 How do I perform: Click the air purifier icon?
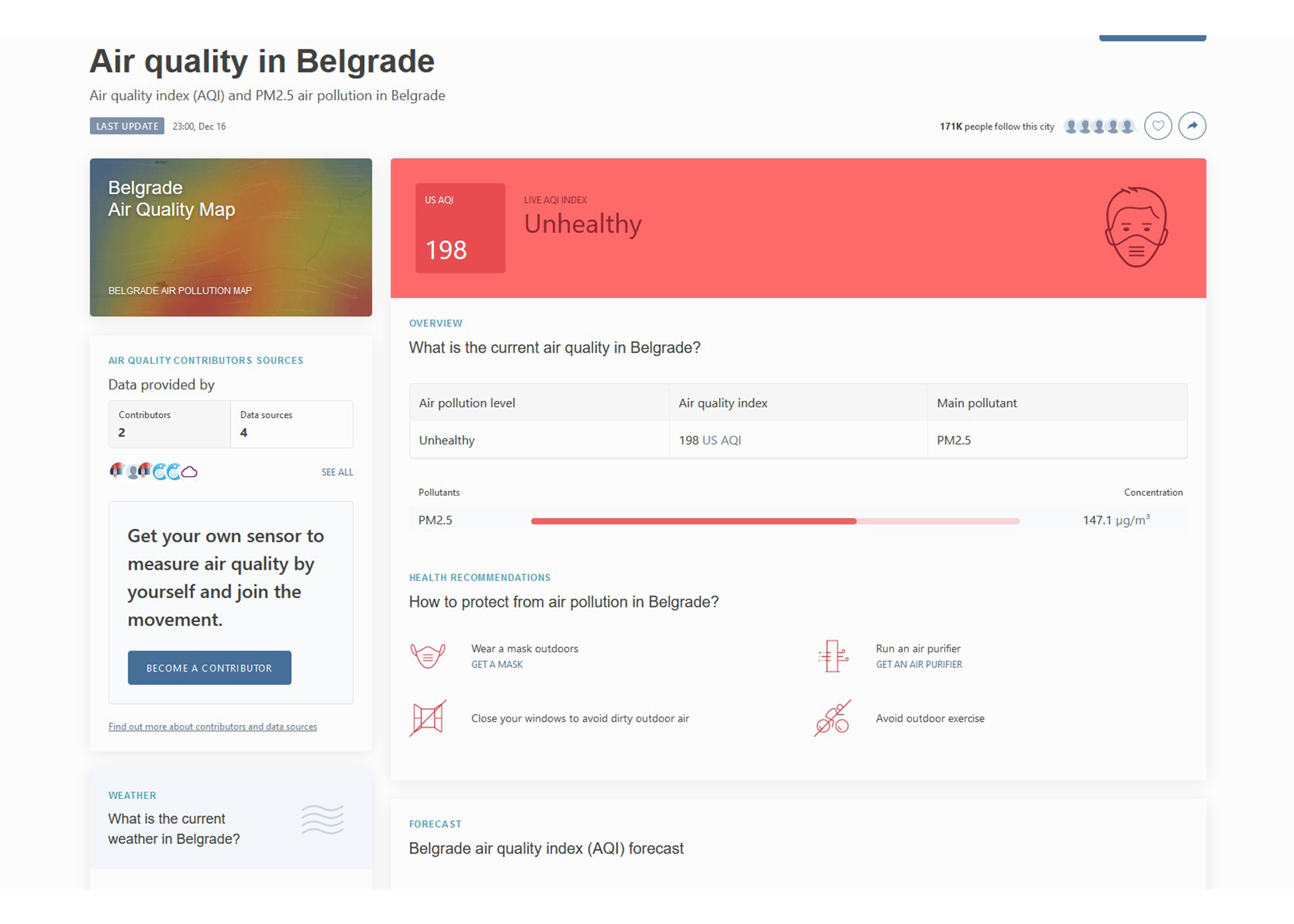point(832,655)
